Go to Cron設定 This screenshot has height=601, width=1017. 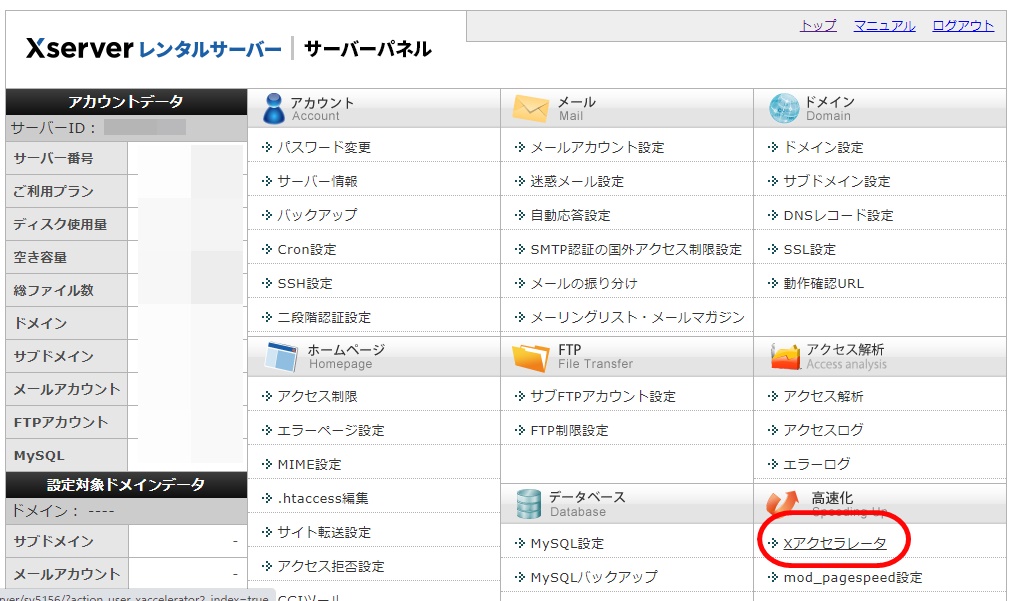(x=307, y=250)
